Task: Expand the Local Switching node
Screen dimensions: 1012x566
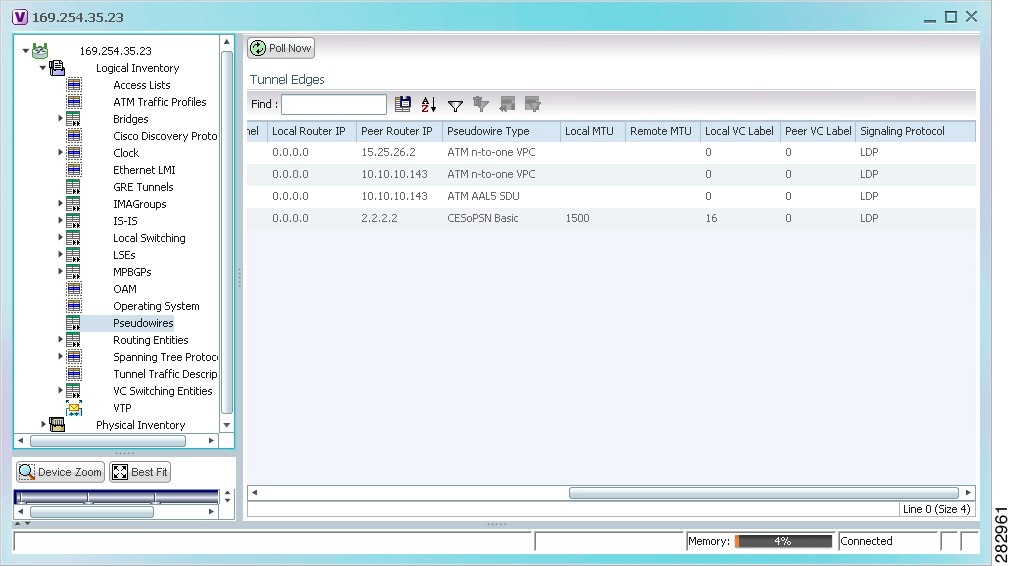Action: (60, 237)
